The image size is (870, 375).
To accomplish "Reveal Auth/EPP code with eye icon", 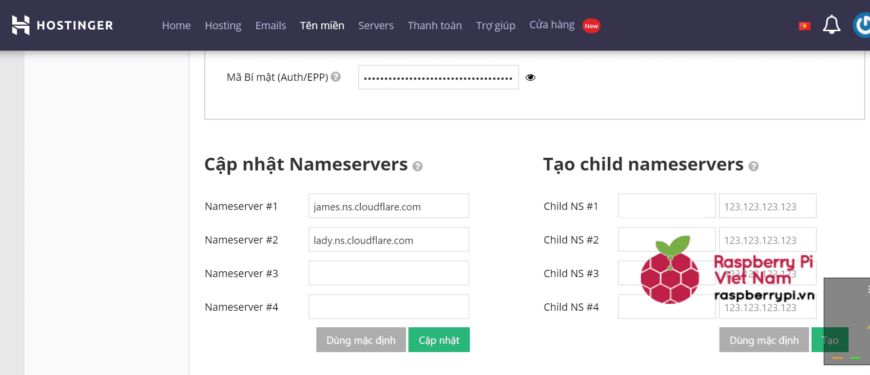I will 530,78.
